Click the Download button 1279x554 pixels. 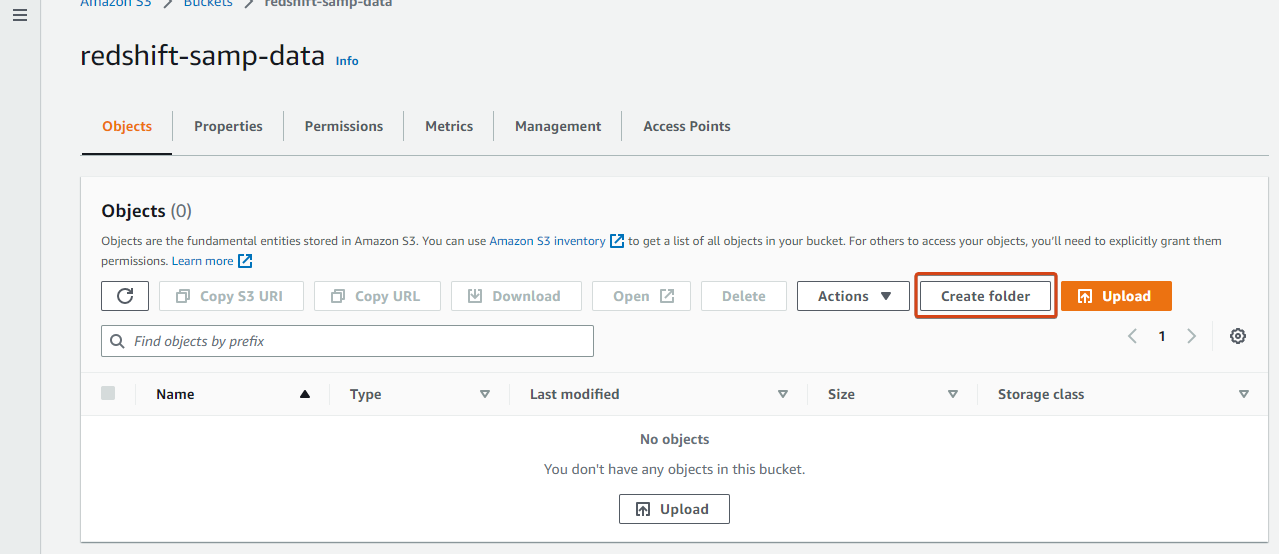click(x=516, y=296)
